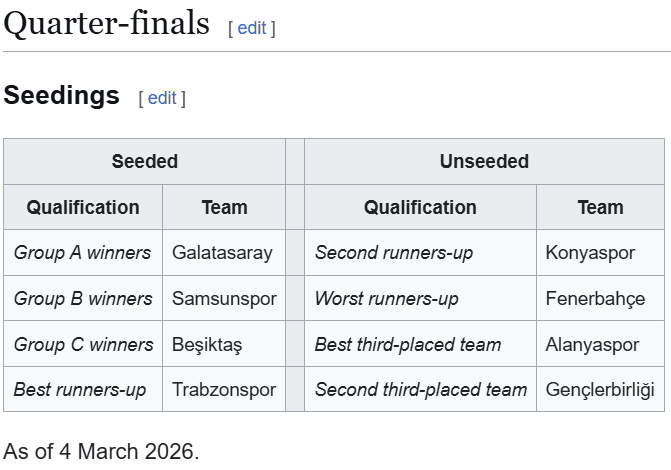Select the Konyaspor team cell
Viewport: 671px width, 470px height.
tap(590, 253)
